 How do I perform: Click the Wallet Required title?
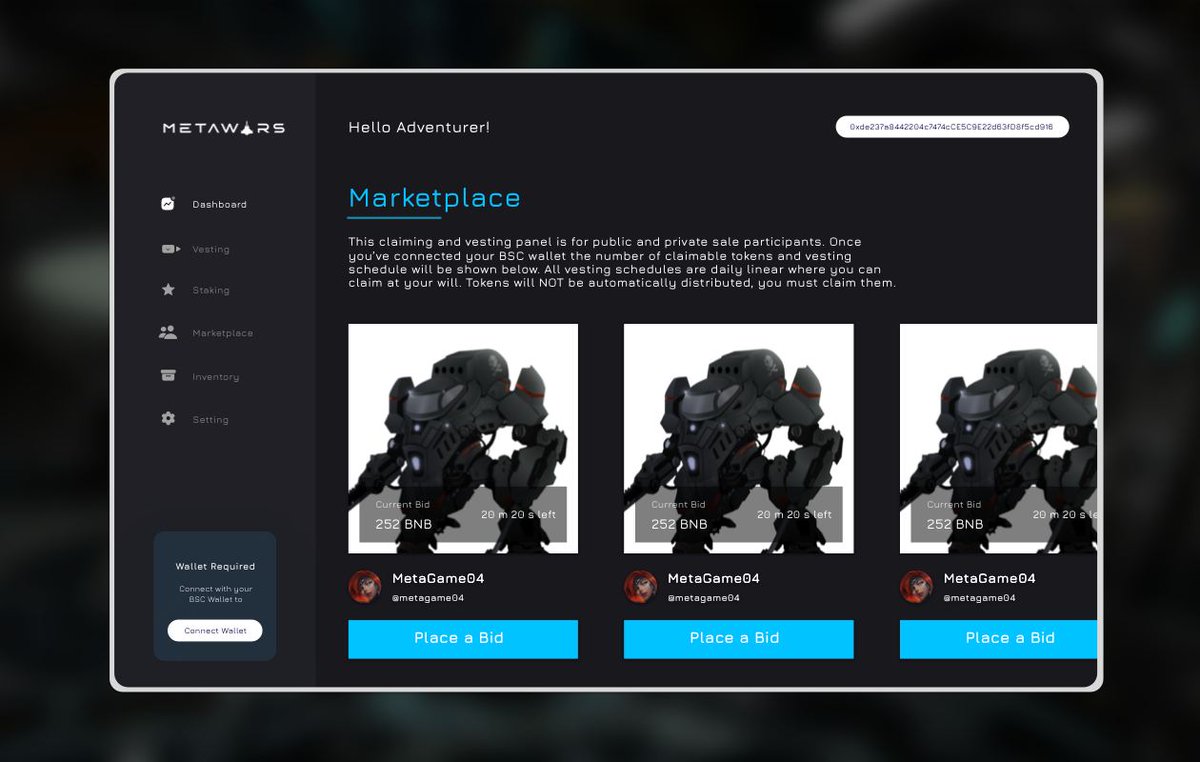pyautogui.click(x=215, y=567)
